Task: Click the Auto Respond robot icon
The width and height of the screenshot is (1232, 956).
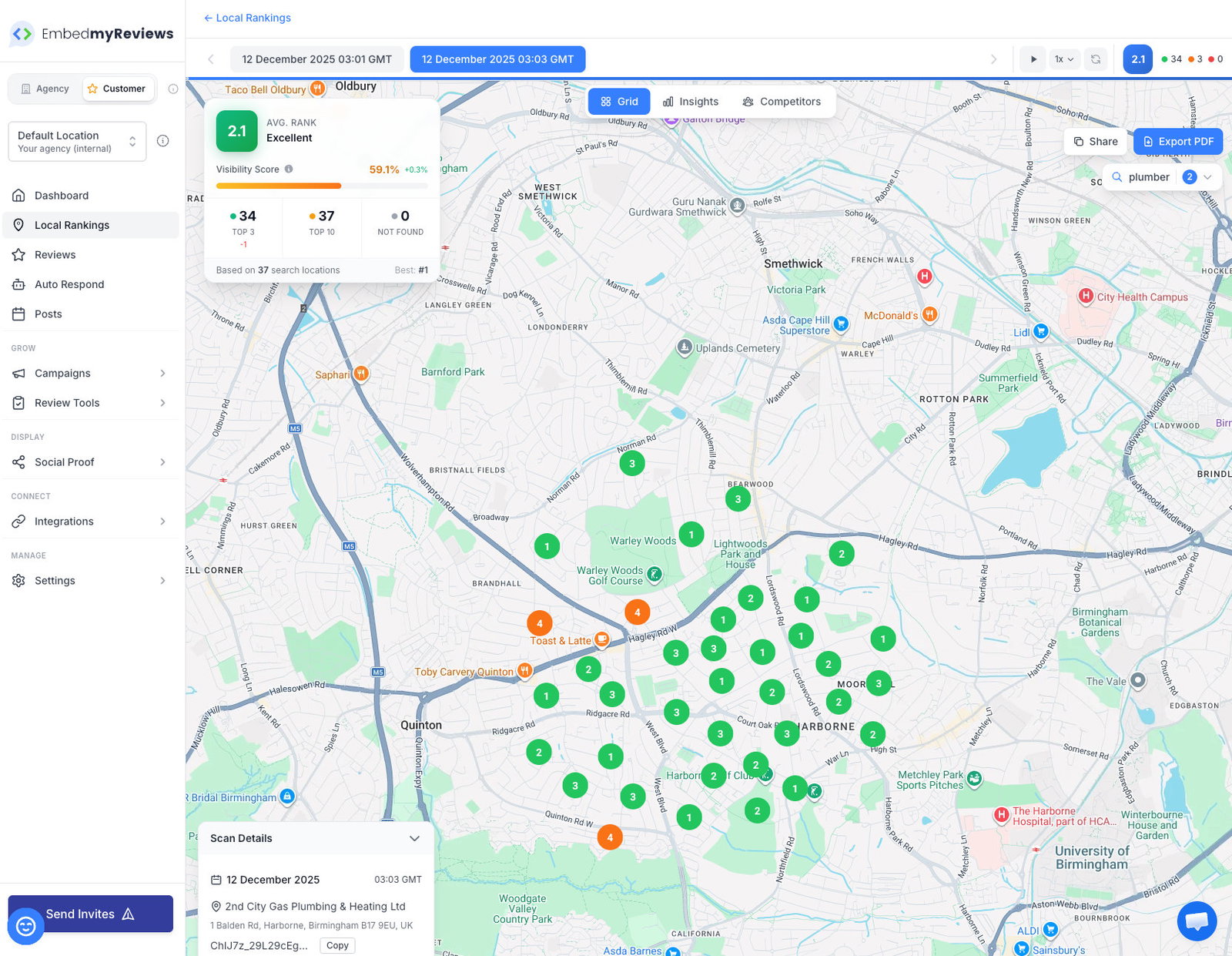Action: (x=19, y=284)
